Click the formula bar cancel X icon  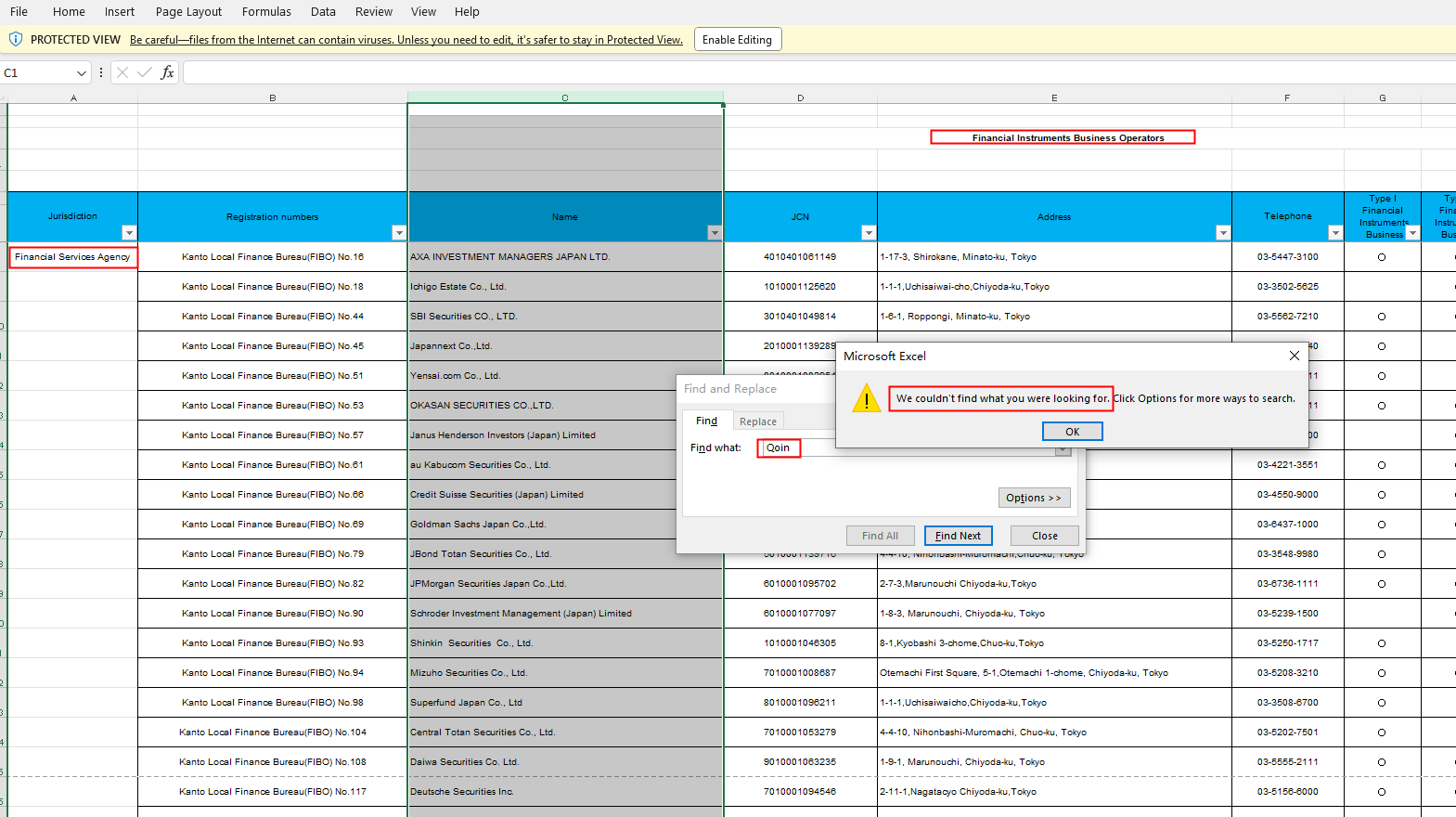coord(122,72)
